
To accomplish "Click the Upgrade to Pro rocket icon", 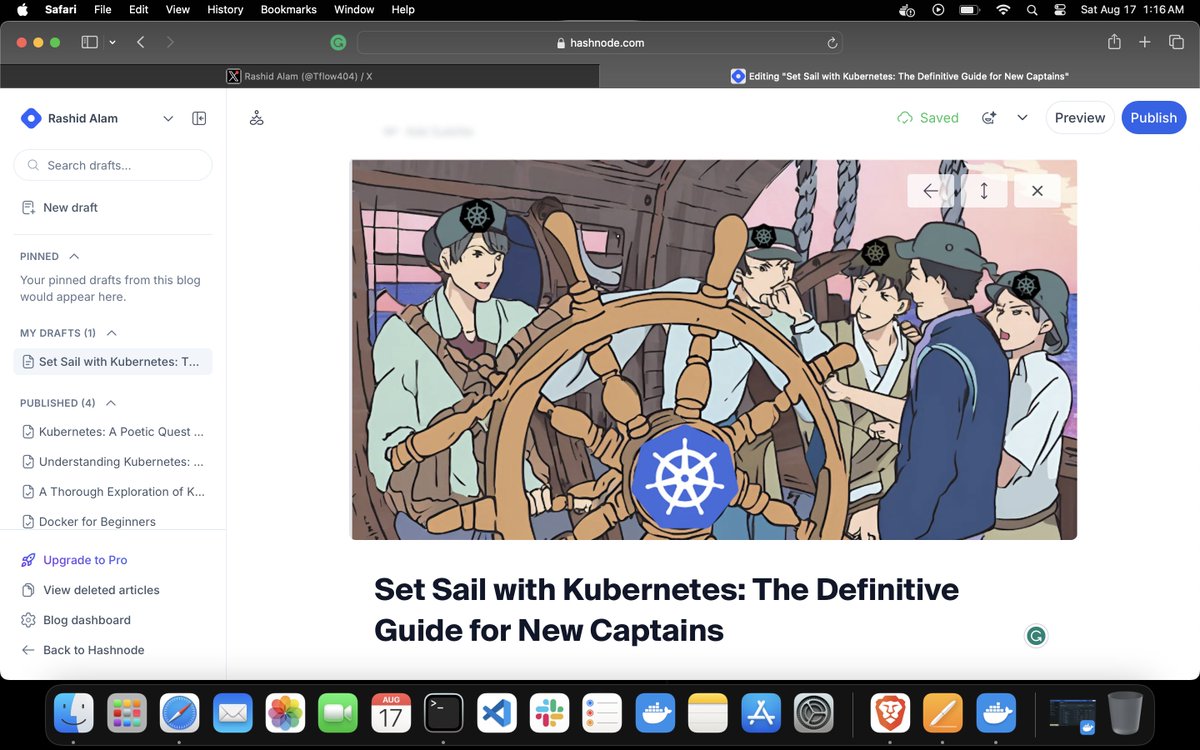I will pyautogui.click(x=28, y=560).
